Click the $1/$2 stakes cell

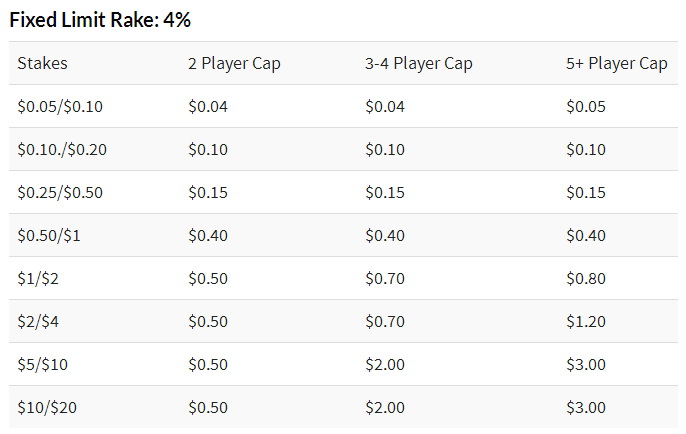pyautogui.click(x=38, y=278)
